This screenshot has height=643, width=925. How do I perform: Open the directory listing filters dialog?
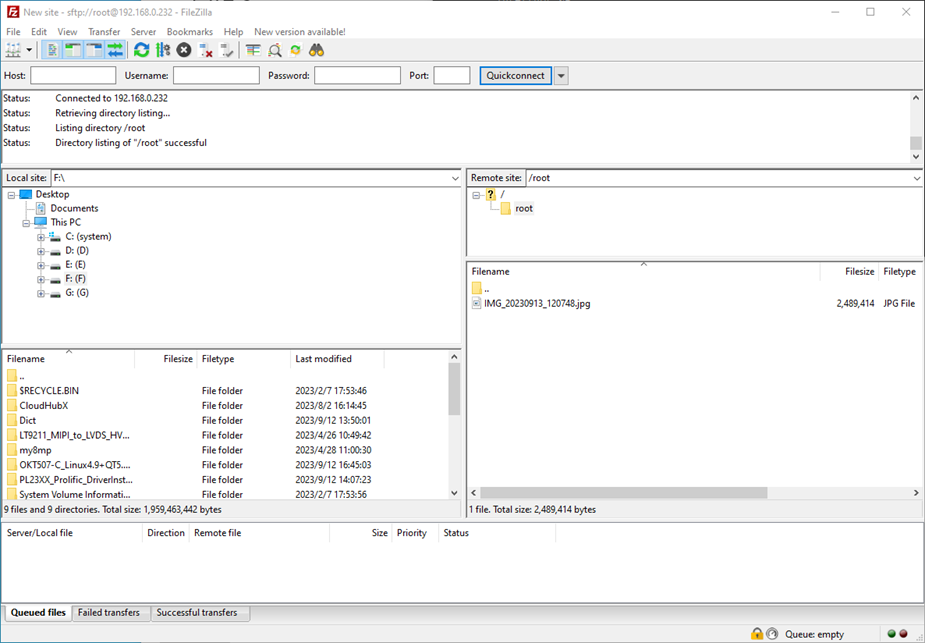tap(253, 50)
